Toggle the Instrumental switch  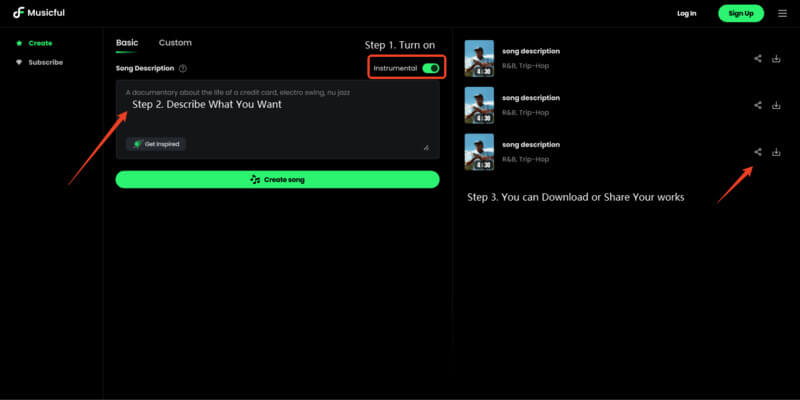point(431,68)
